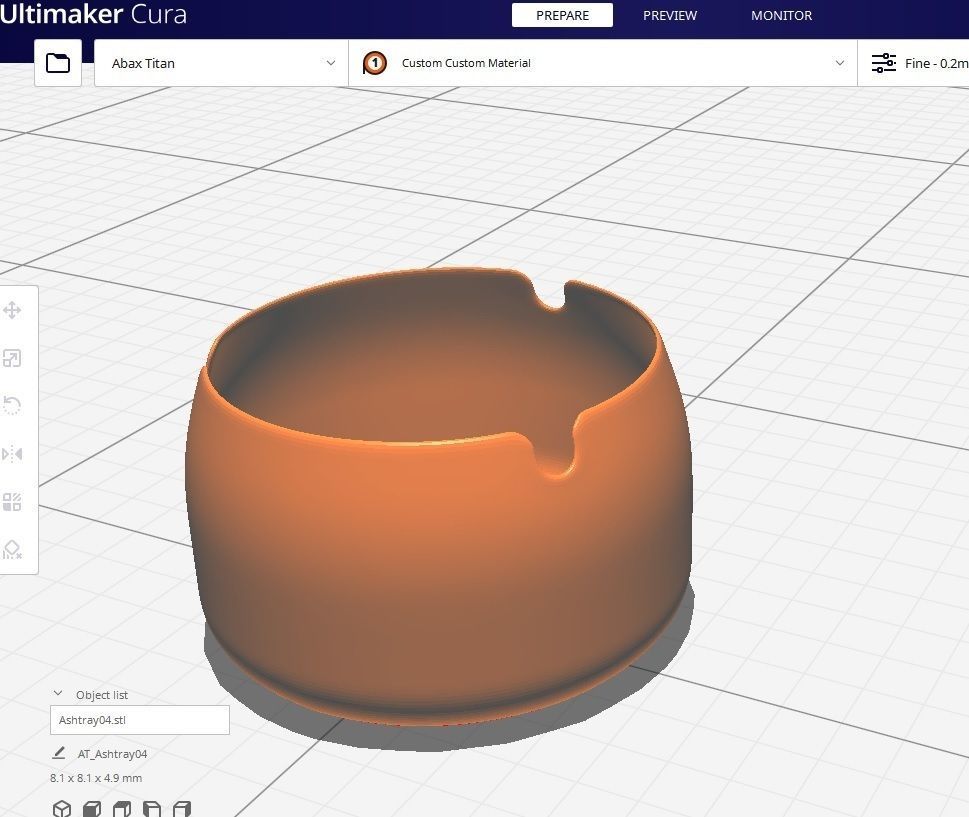Switch to top view cube icon
Viewport: 969px width, 817px height.
coord(122,809)
